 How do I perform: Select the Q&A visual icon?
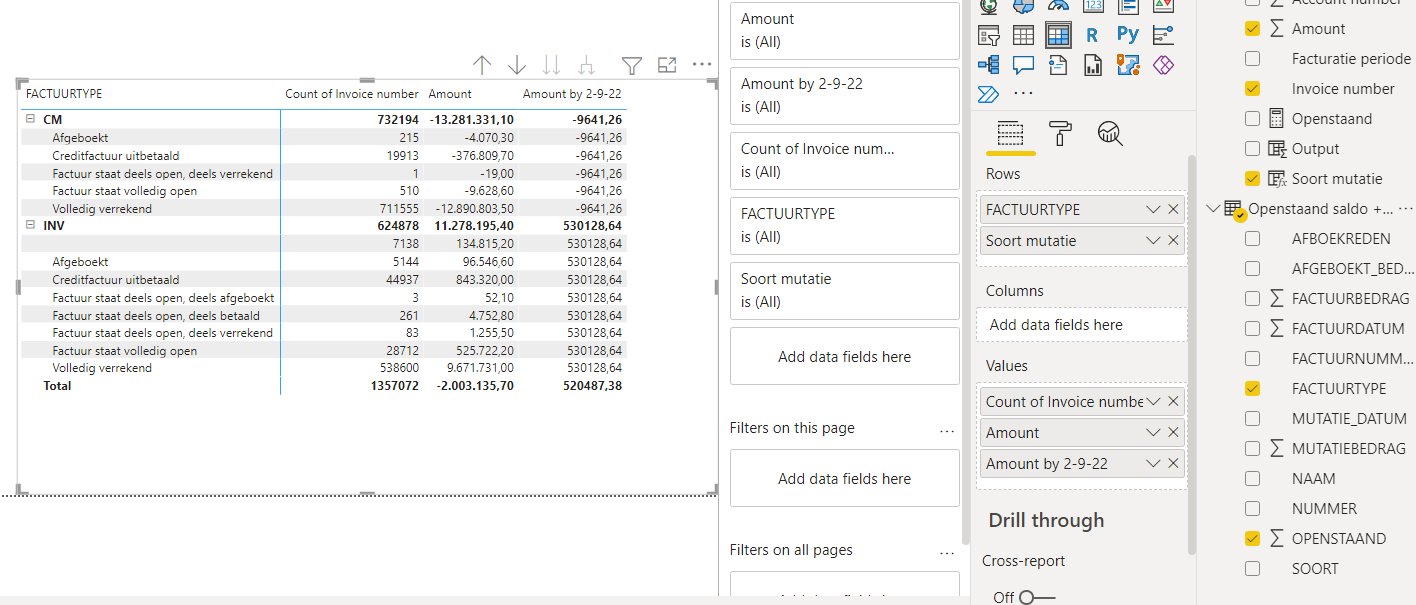tap(1023, 65)
